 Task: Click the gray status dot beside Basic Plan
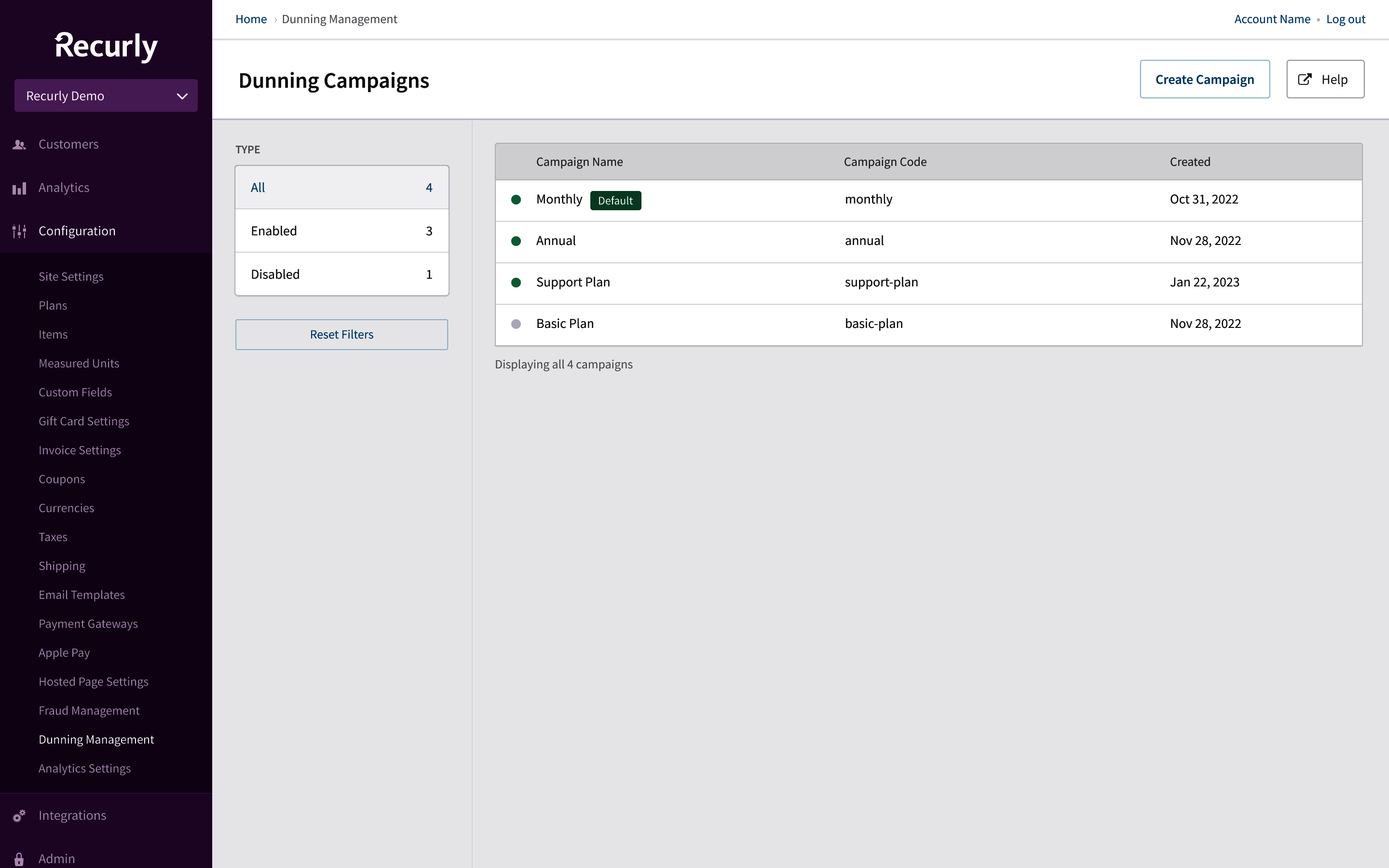pos(517,324)
